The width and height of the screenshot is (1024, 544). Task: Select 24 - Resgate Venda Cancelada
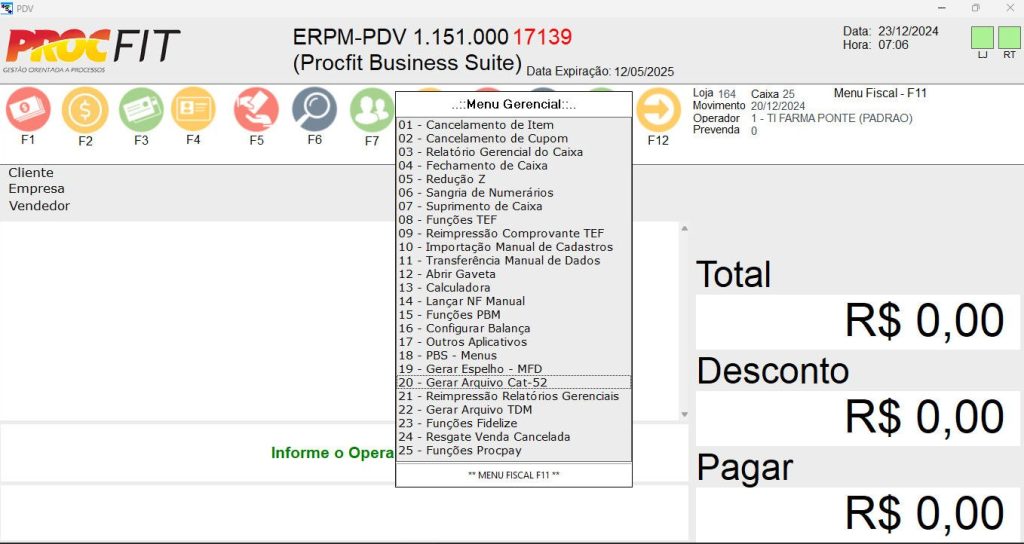(x=514, y=437)
